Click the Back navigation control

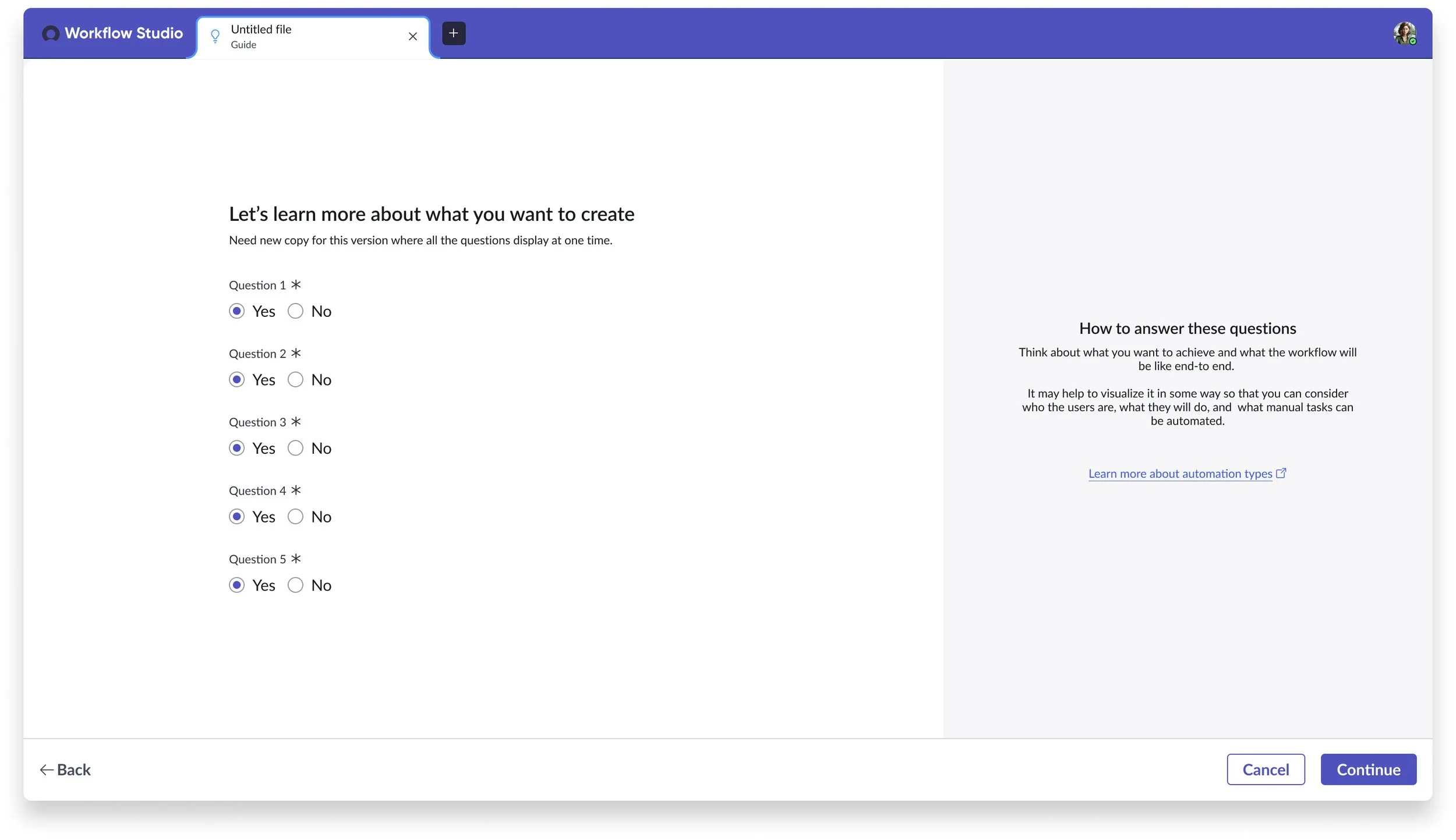click(x=66, y=769)
